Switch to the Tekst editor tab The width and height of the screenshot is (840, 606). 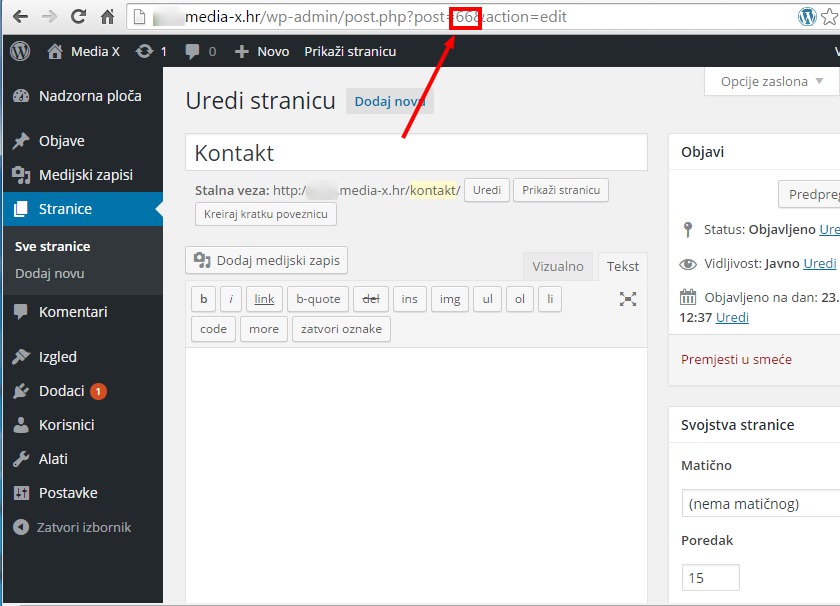622,266
